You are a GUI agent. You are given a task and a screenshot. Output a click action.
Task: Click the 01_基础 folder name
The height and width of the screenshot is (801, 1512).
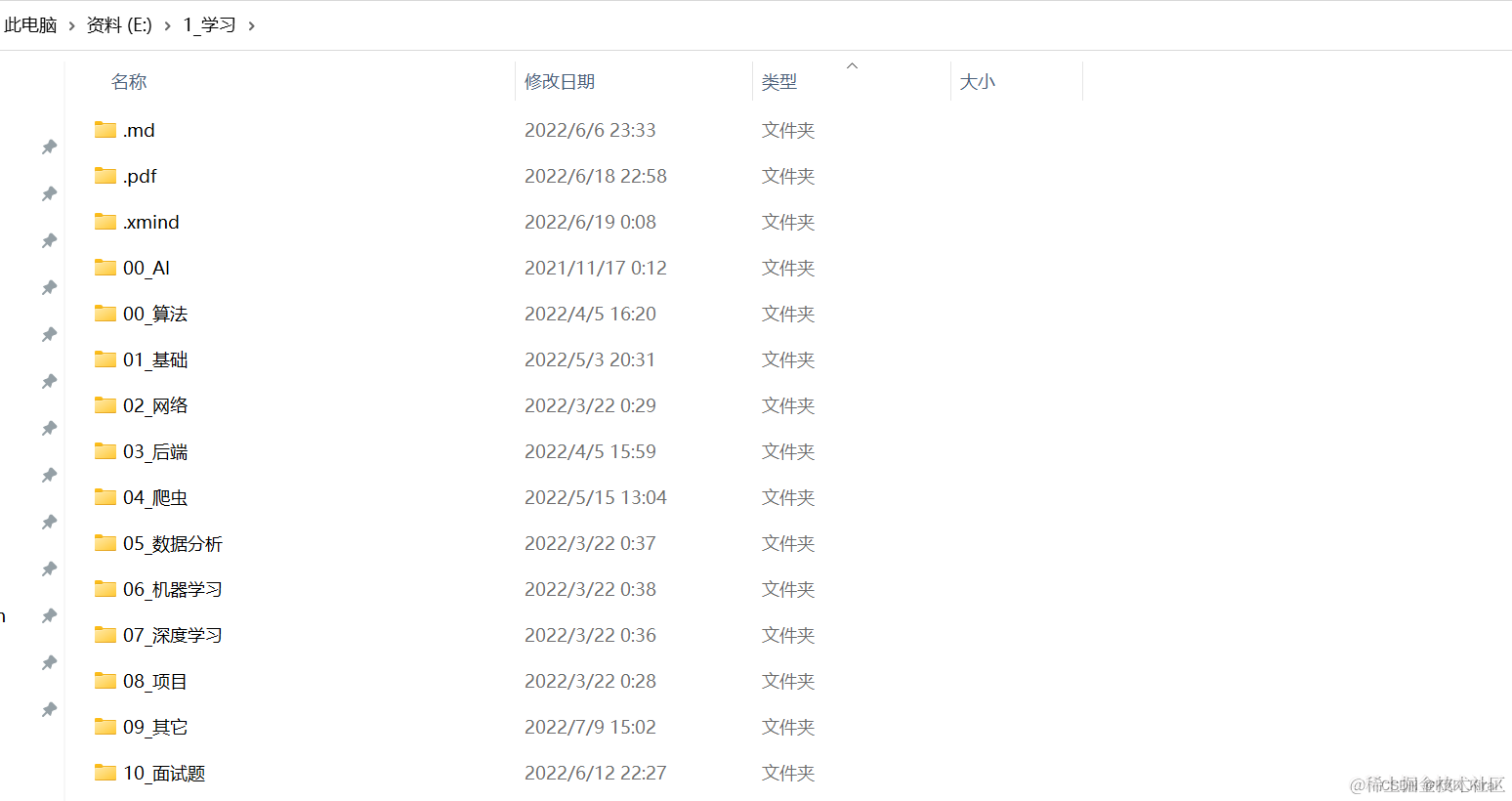155,360
